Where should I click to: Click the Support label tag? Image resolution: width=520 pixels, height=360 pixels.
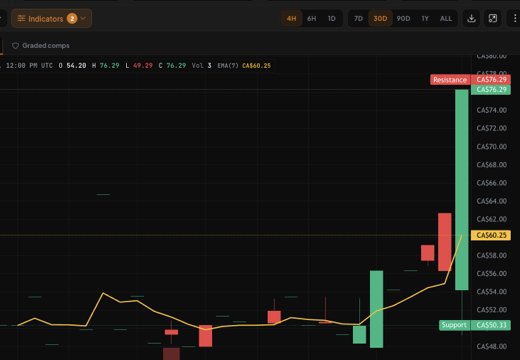click(454, 325)
